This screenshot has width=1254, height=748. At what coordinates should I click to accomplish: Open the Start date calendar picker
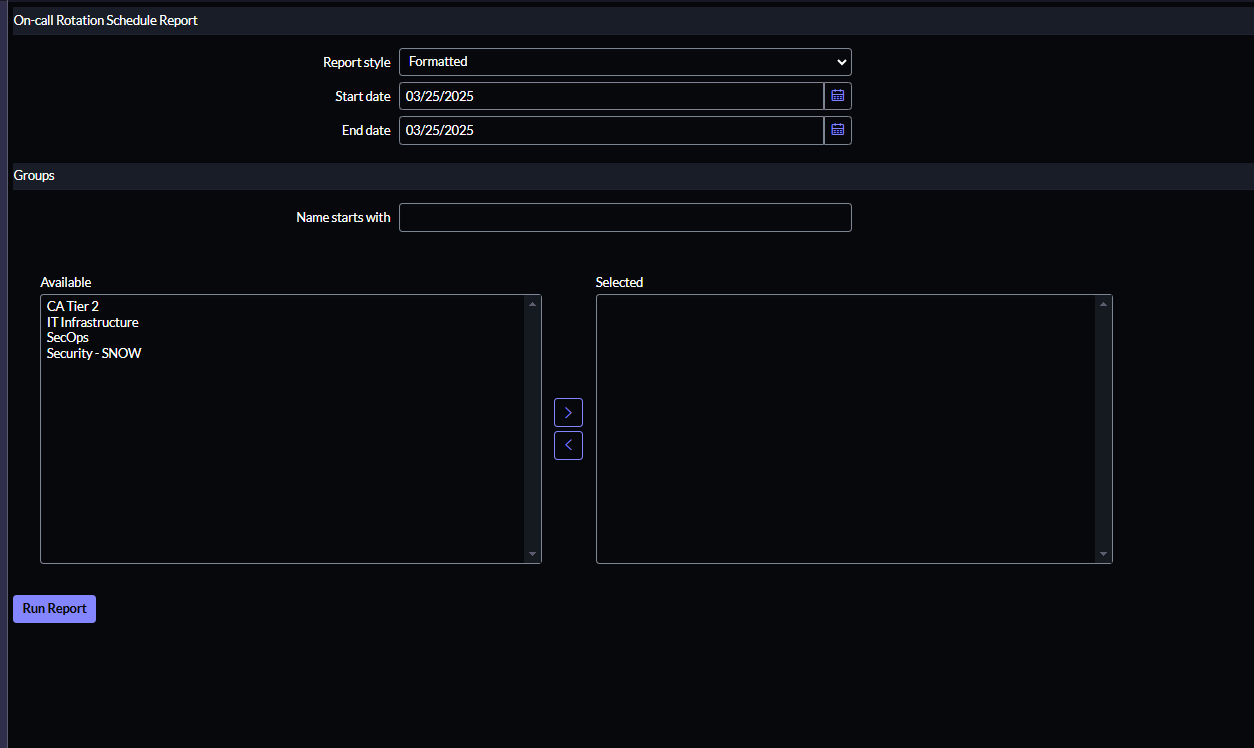(838, 96)
